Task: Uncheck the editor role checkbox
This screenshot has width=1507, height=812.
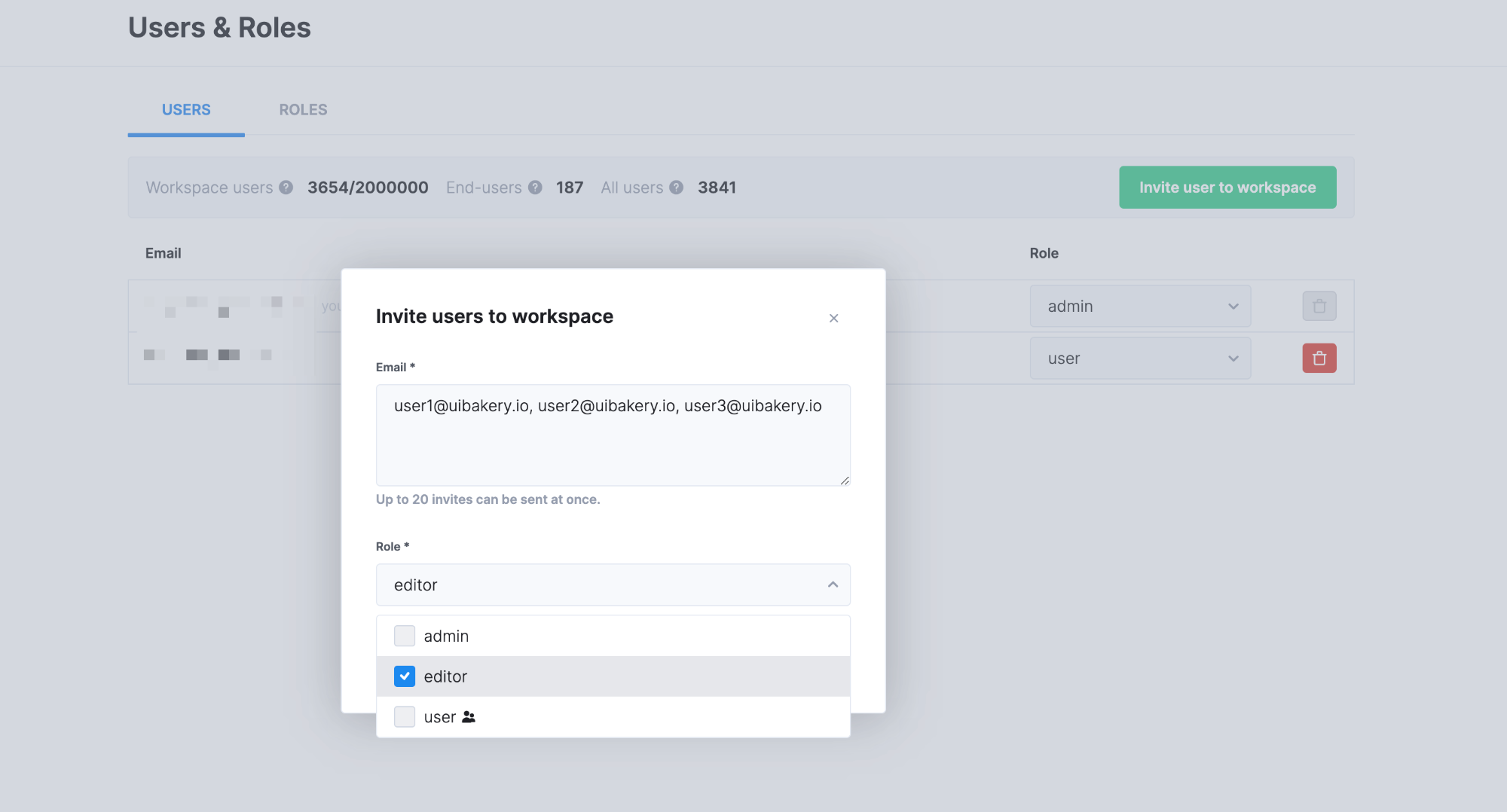Action: (x=405, y=676)
